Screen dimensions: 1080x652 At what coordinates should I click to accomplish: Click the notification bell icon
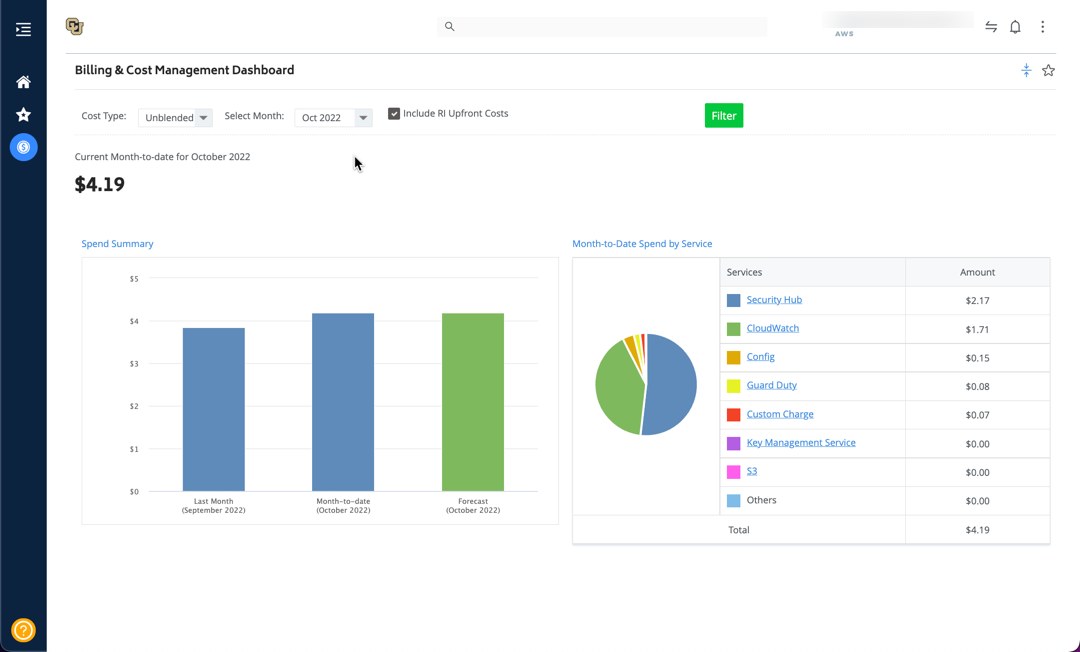coord(1015,27)
